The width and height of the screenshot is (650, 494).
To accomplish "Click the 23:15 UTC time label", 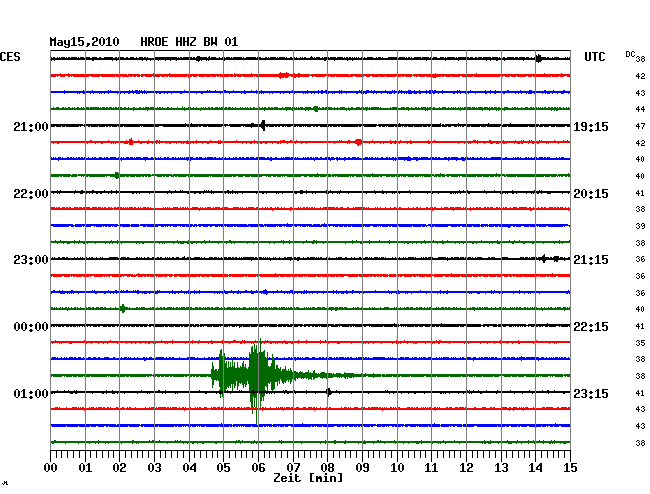I will (x=591, y=393).
